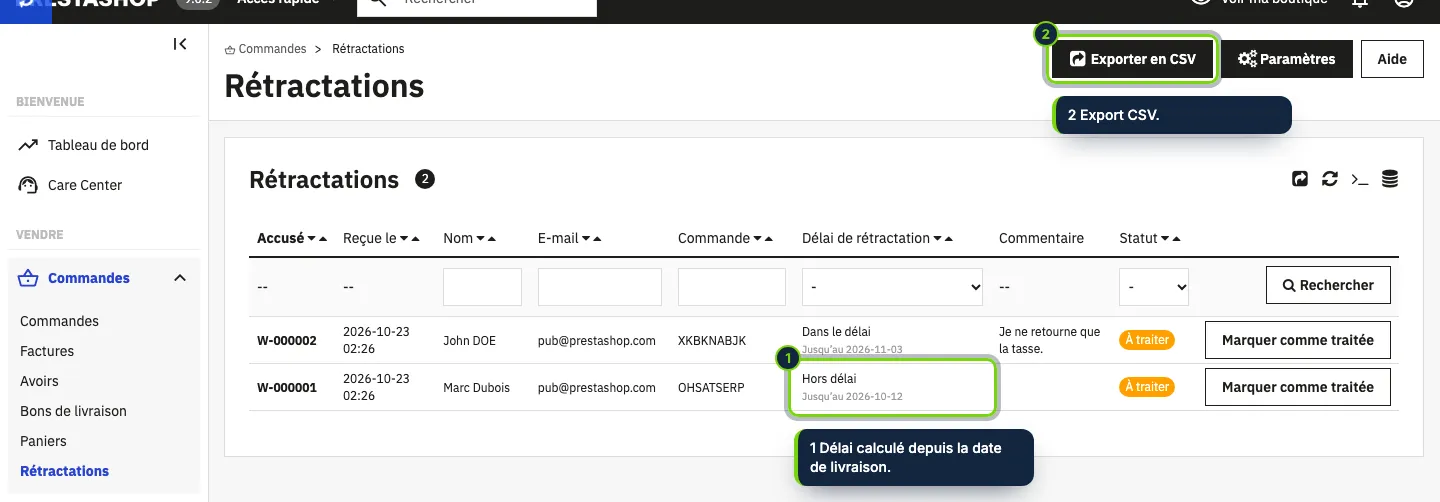1440x502 pixels.
Task: Click the breadcrumb Commandes basket icon
Action: [x=230, y=49]
